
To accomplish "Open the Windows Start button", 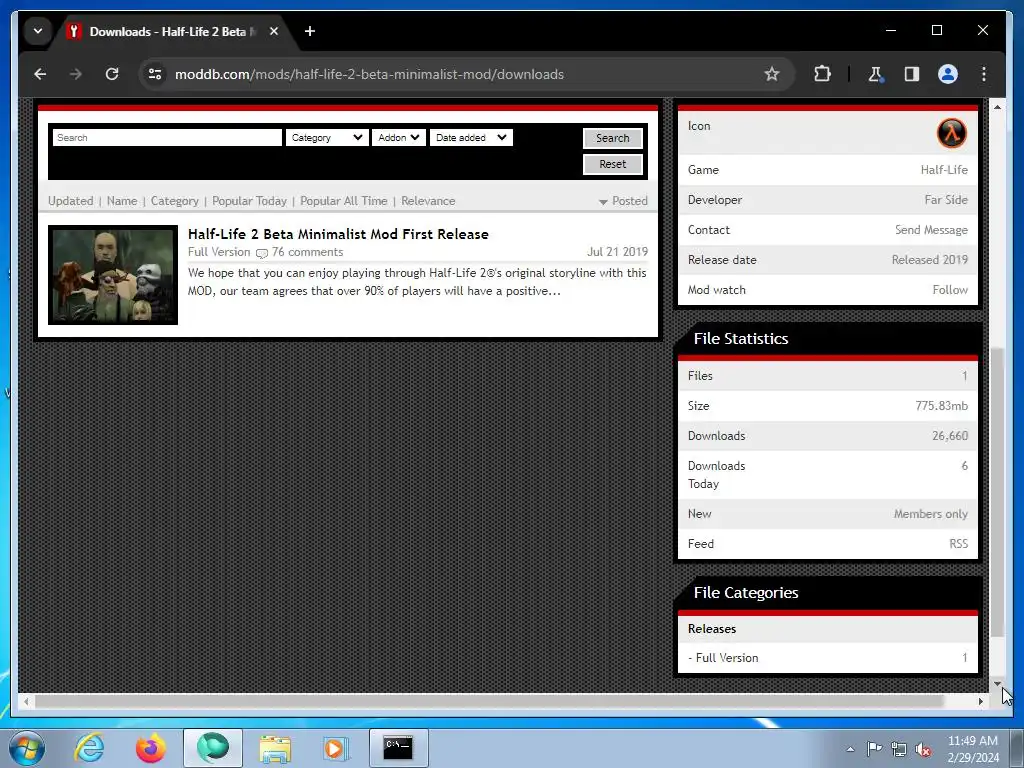I will [27, 748].
